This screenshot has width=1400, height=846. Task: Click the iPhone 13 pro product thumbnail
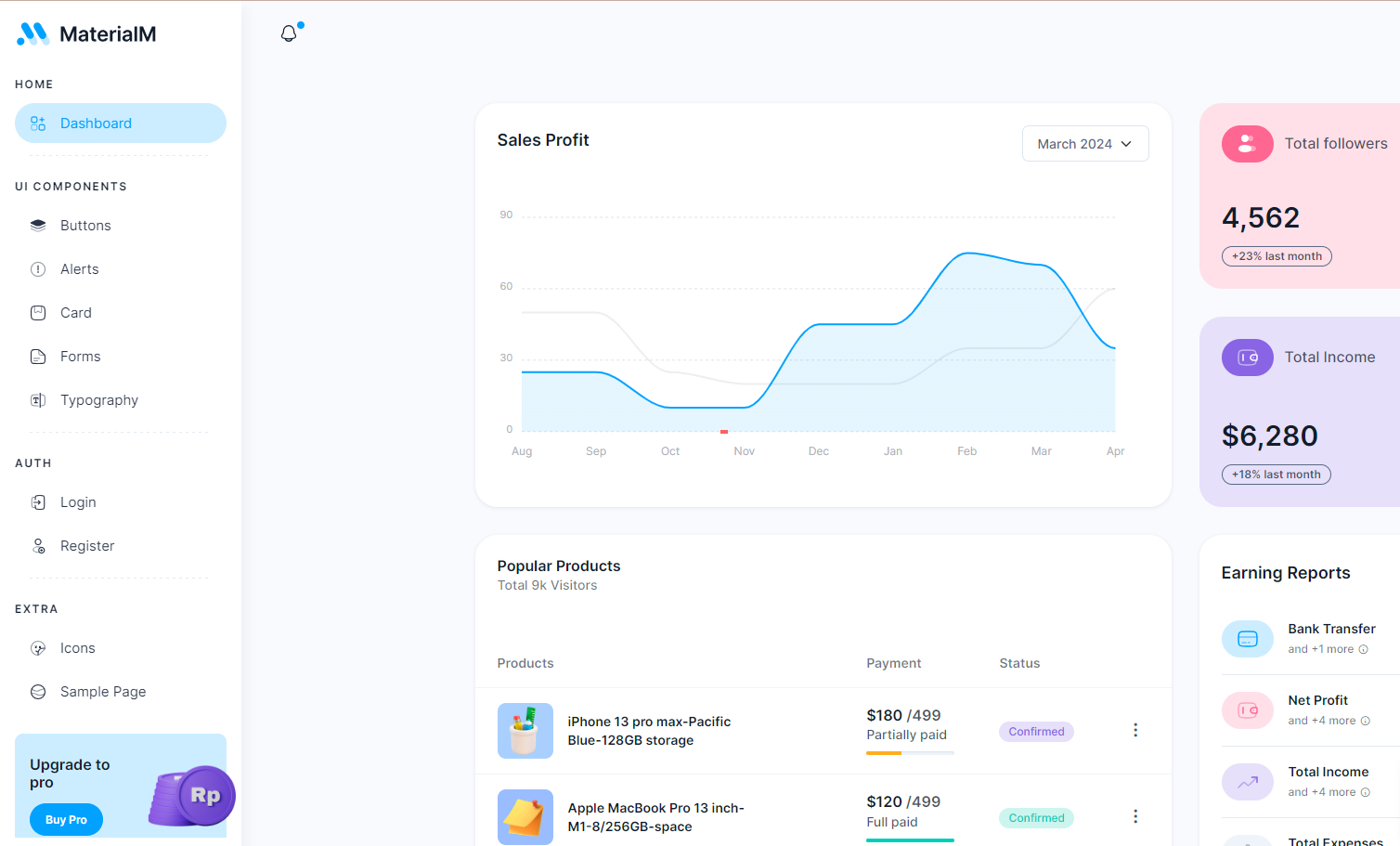525,731
